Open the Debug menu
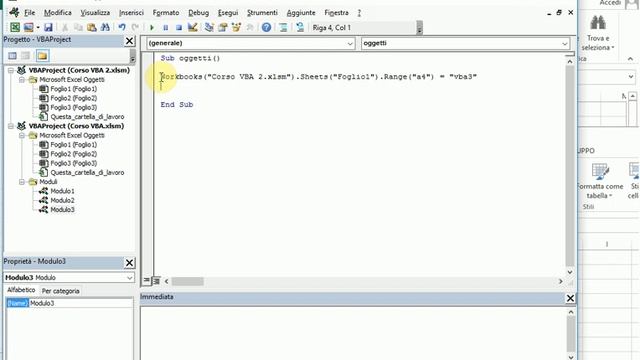Viewport: 640px width, 360px height. pyautogui.click(x=198, y=13)
